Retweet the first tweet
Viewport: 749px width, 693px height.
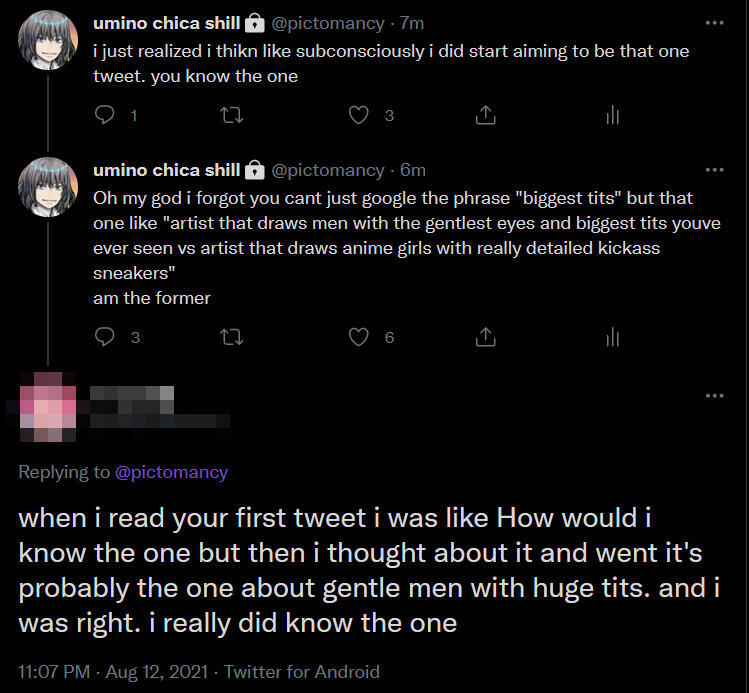tap(231, 115)
